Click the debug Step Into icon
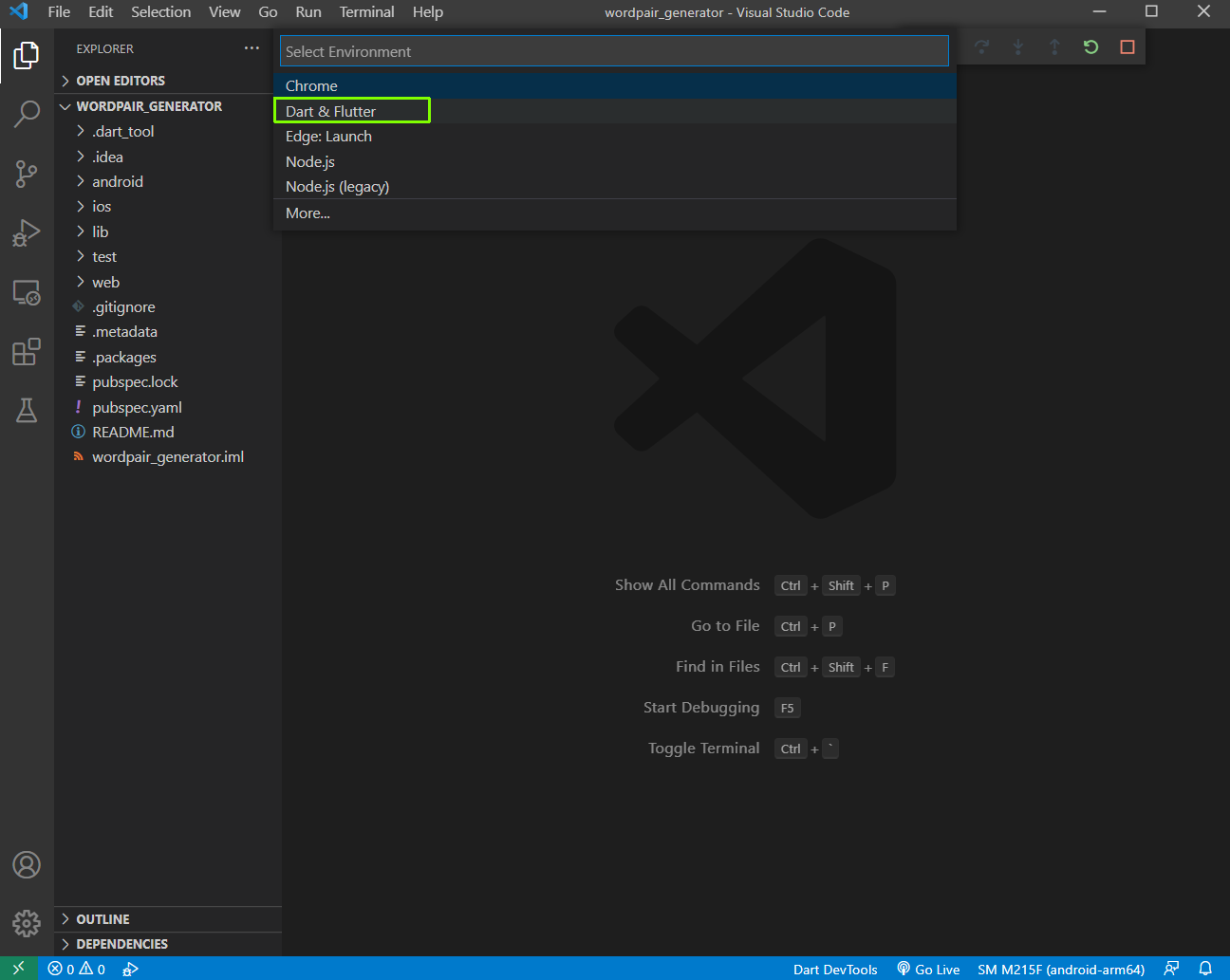 coord(1017,46)
